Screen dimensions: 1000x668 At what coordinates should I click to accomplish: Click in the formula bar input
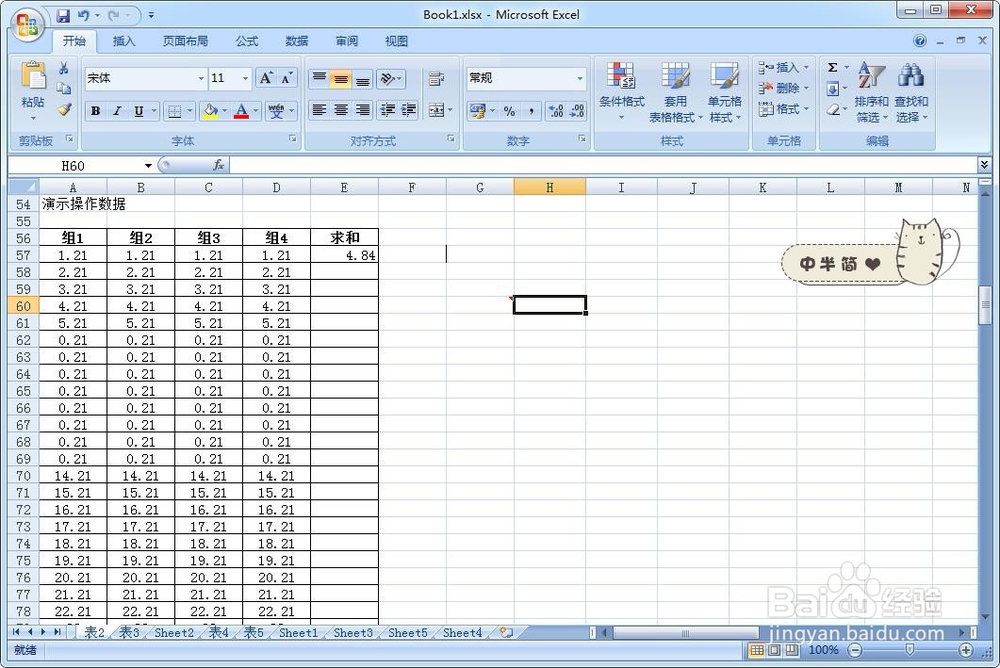(x=603, y=166)
